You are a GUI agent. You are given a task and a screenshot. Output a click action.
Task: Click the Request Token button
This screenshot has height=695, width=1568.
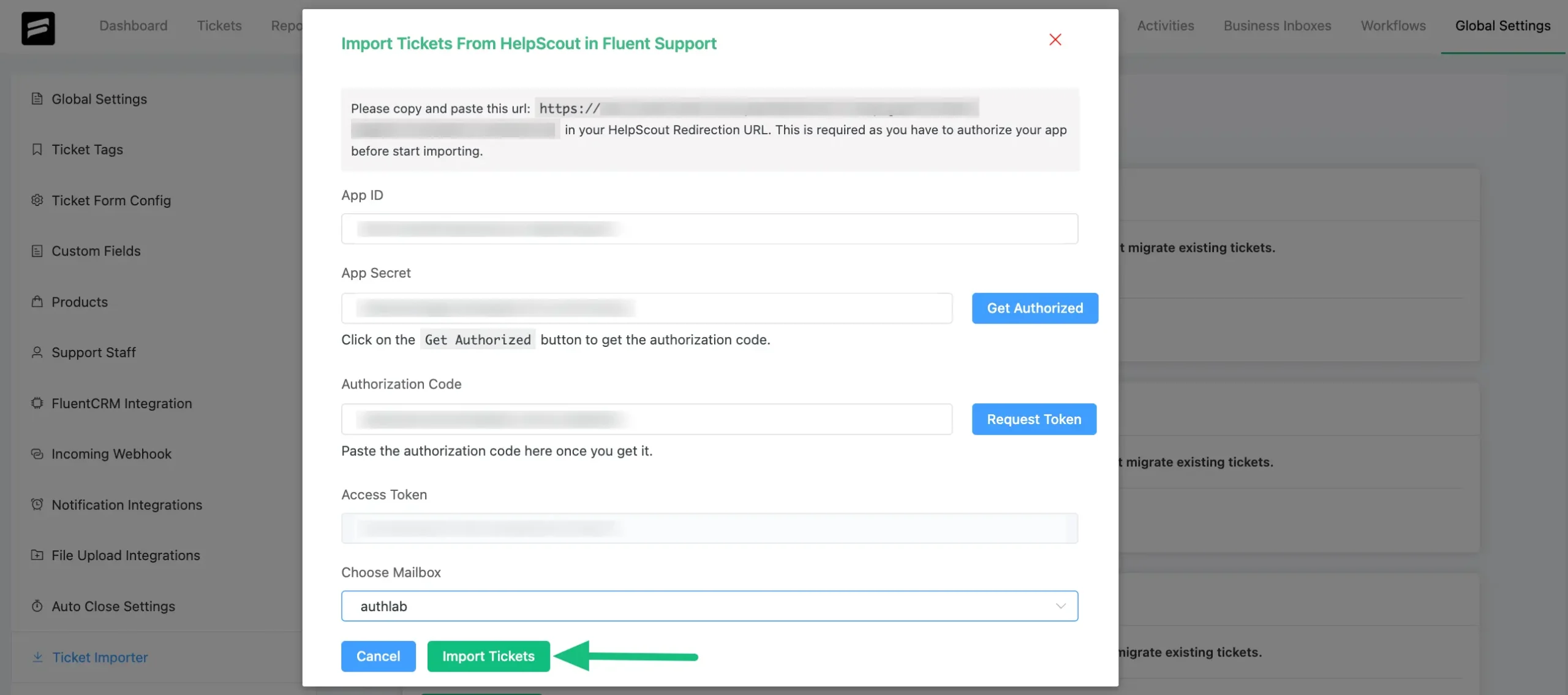pyautogui.click(x=1034, y=419)
